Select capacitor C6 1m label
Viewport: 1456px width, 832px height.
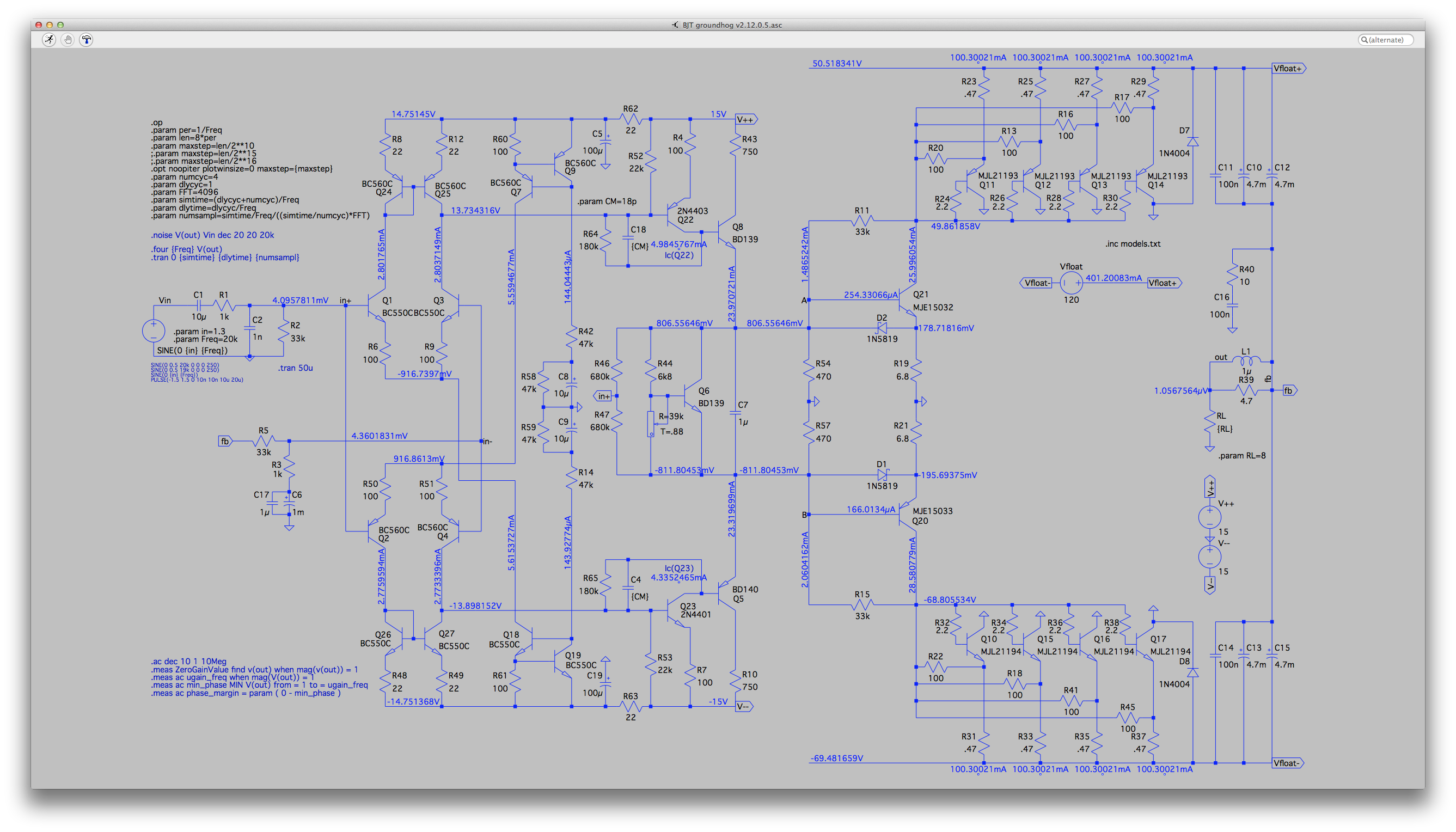point(298,504)
